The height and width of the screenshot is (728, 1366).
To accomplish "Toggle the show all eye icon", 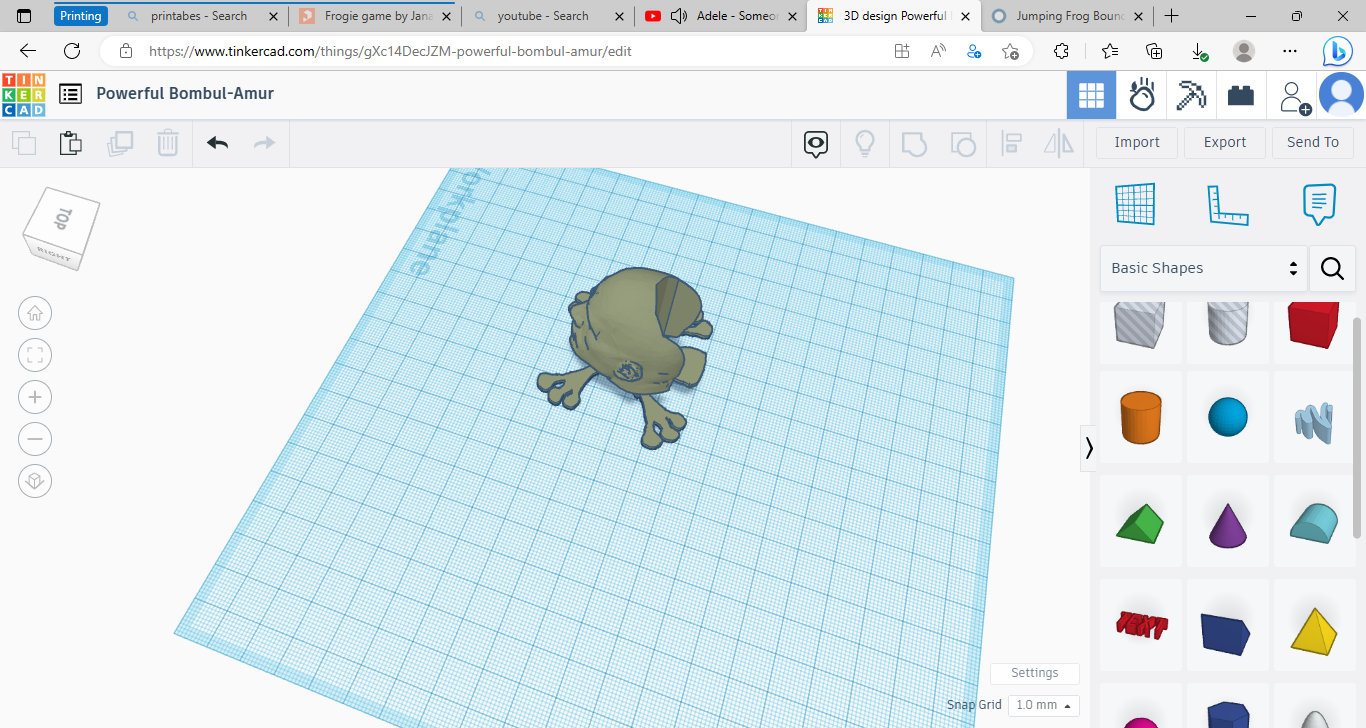I will tap(816, 143).
